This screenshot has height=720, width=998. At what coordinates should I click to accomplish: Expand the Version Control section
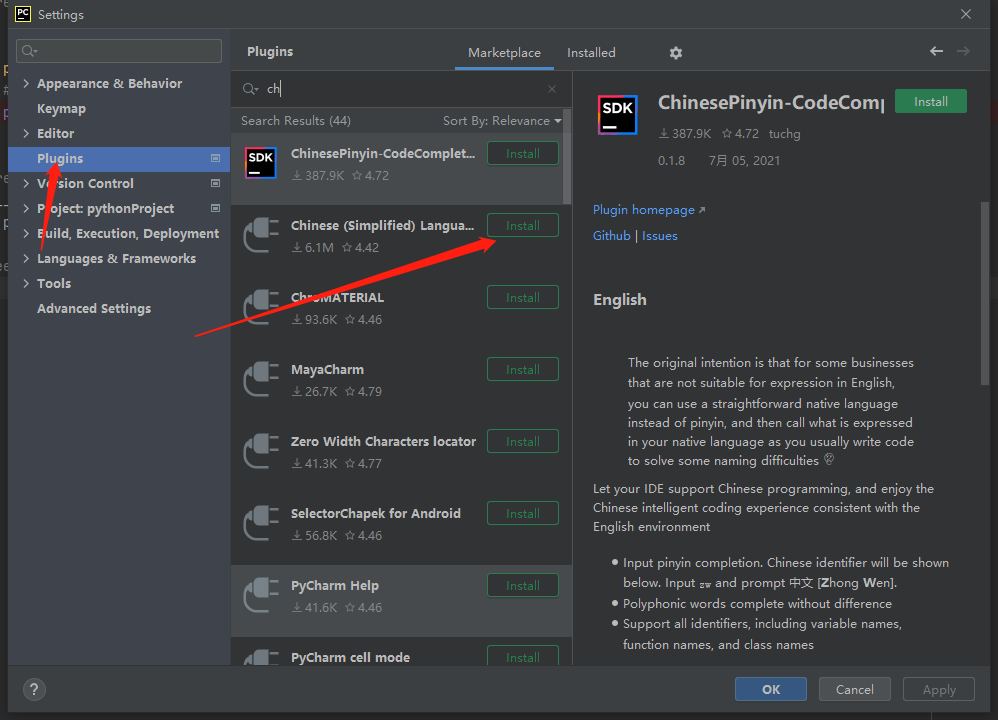coord(26,183)
